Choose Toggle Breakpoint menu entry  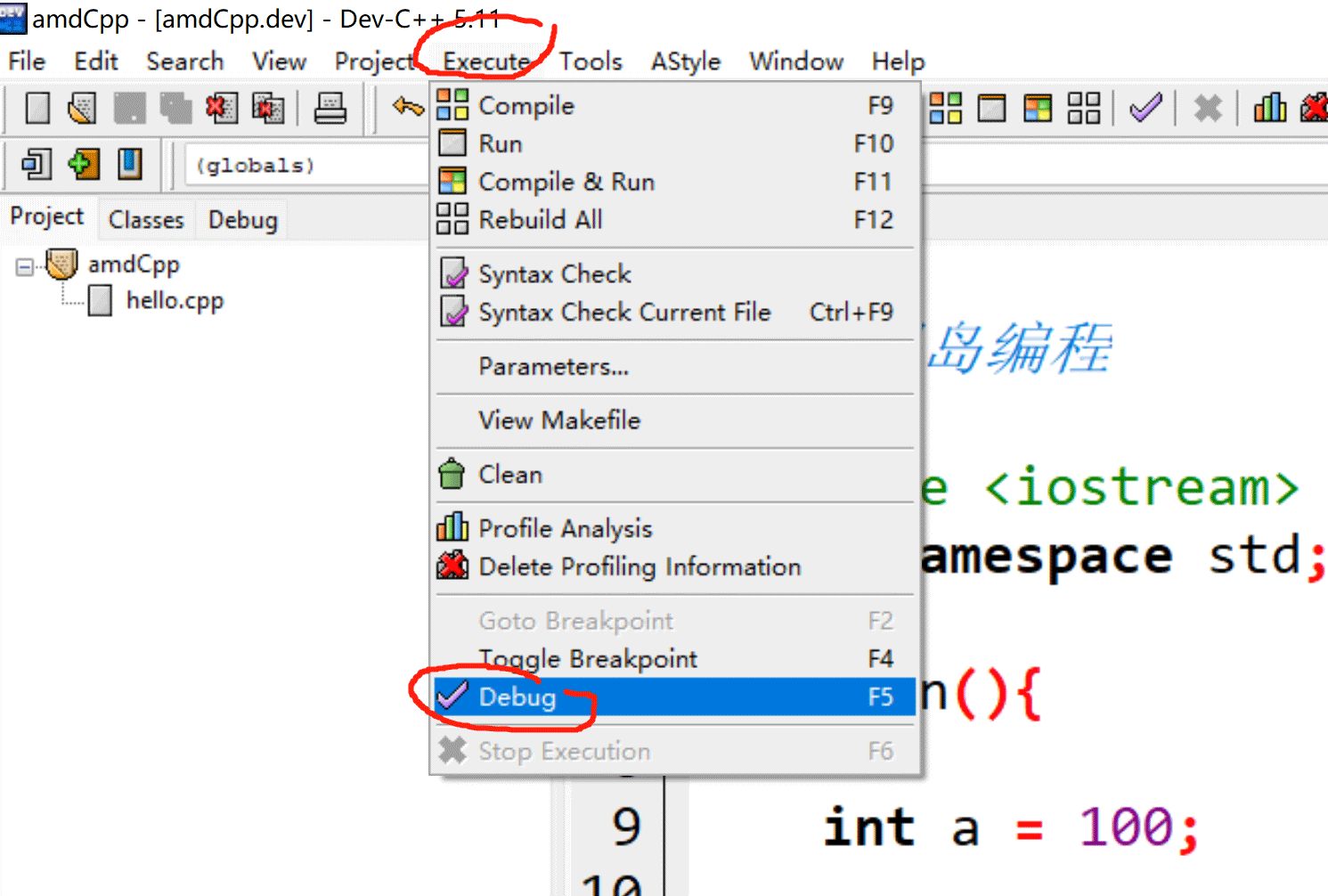click(x=675, y=659)
